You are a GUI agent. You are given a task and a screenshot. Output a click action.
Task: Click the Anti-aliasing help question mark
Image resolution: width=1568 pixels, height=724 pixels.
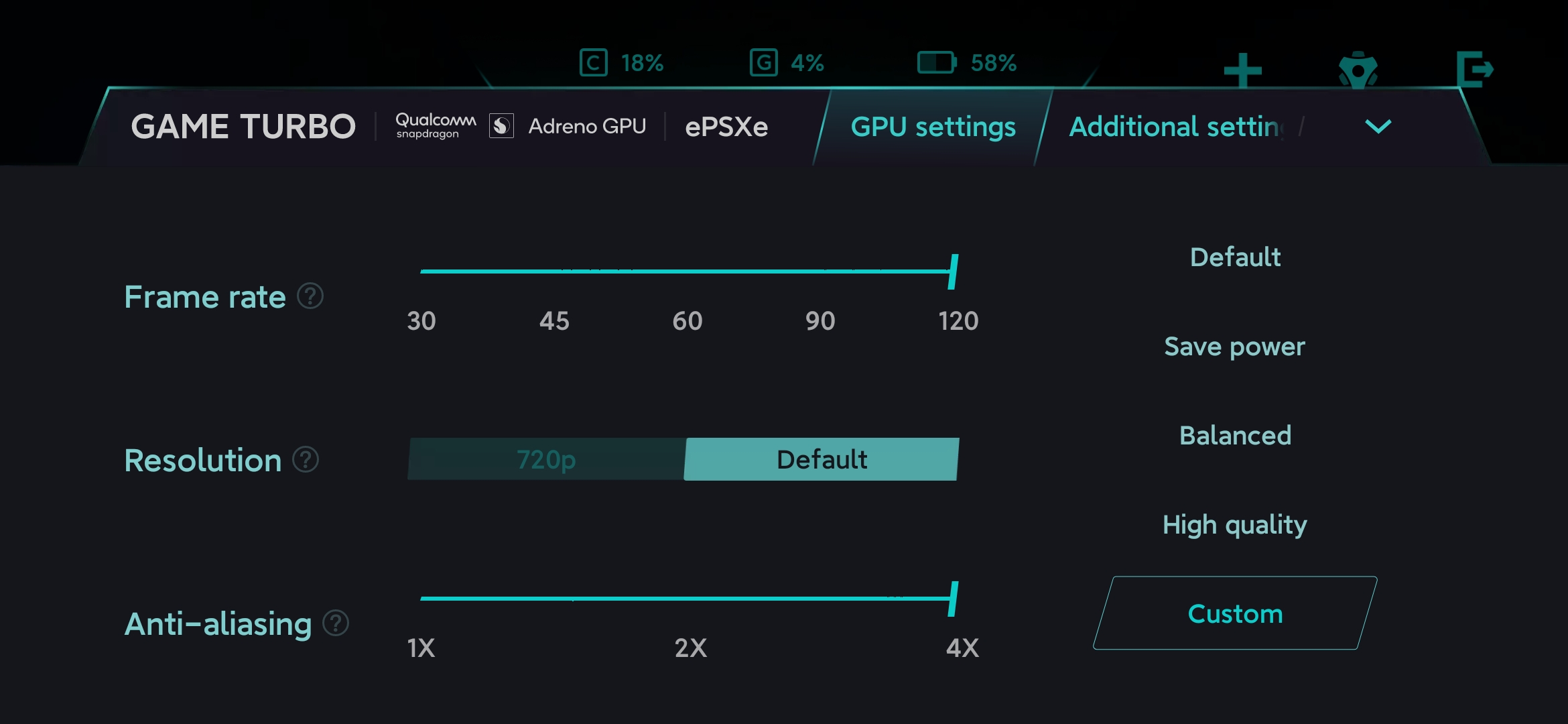click(336, 623)
